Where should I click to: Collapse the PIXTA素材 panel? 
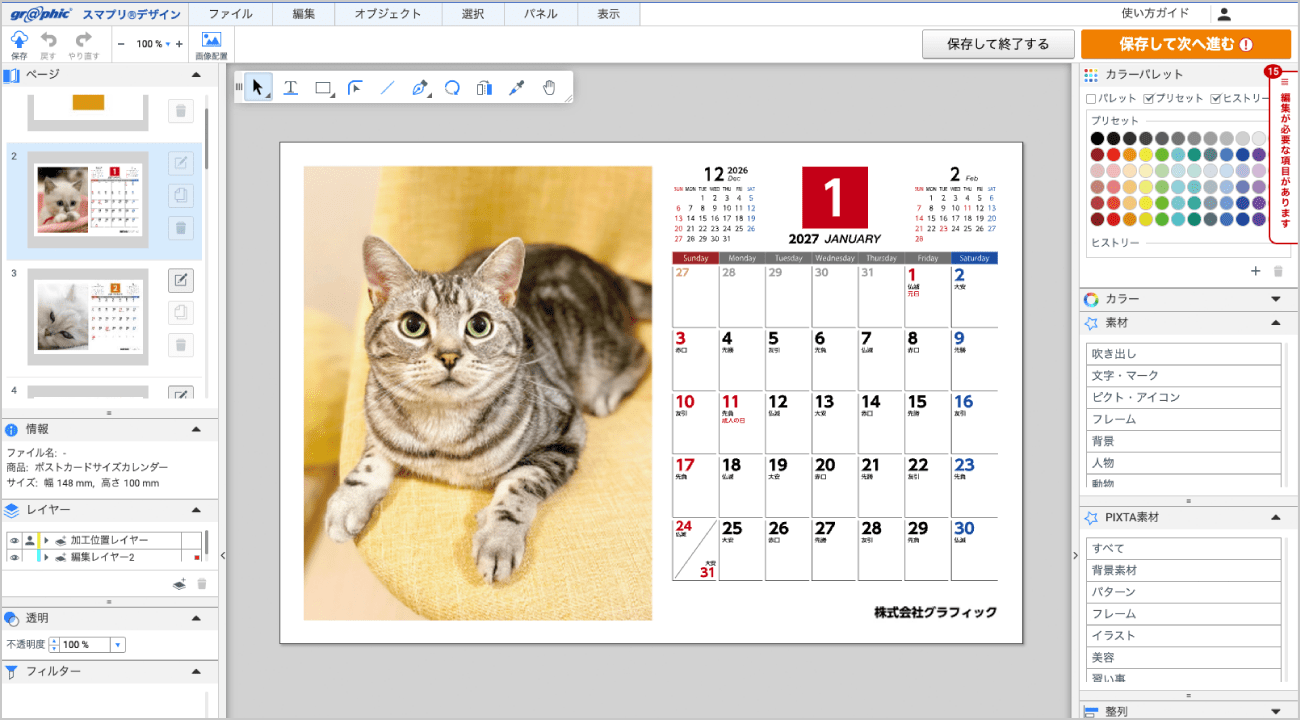(1276, 518)
